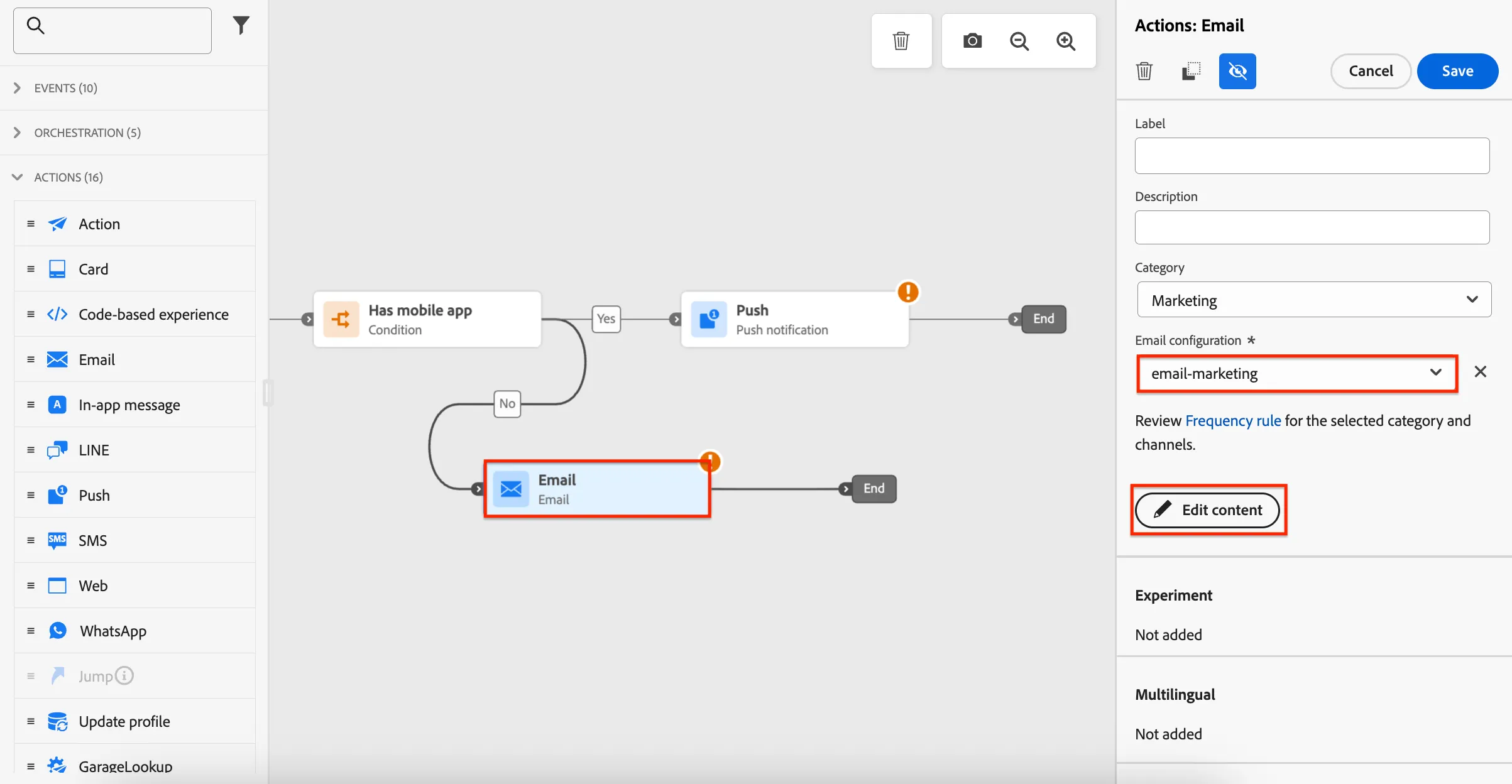Choose the Web action

point(134,585)
